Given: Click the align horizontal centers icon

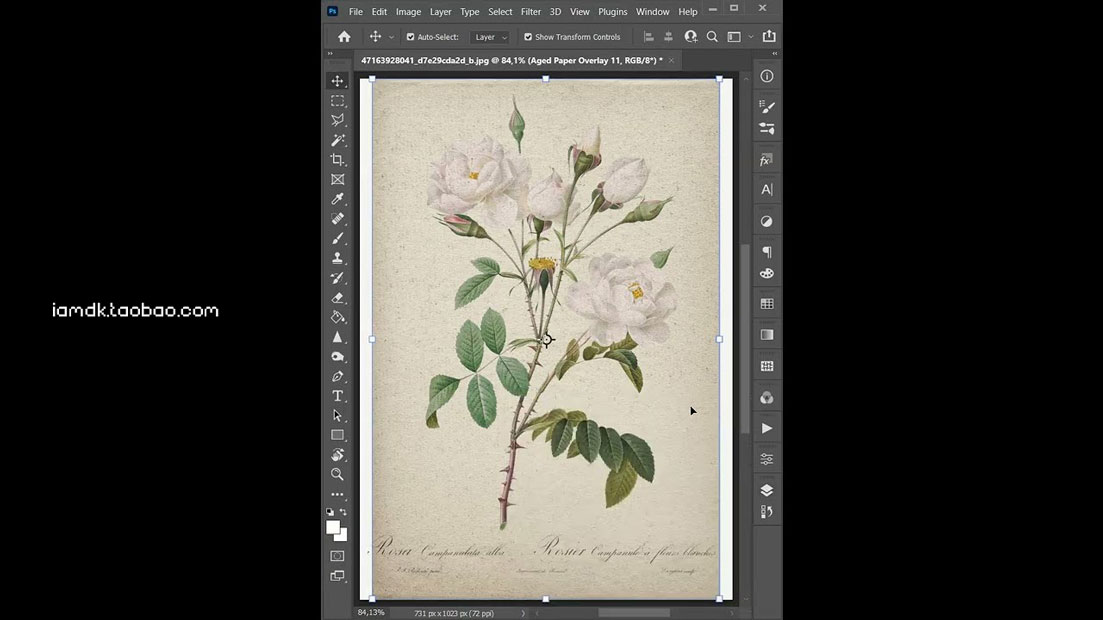Looking at the screenshot, I should click(x=668, y=37).
